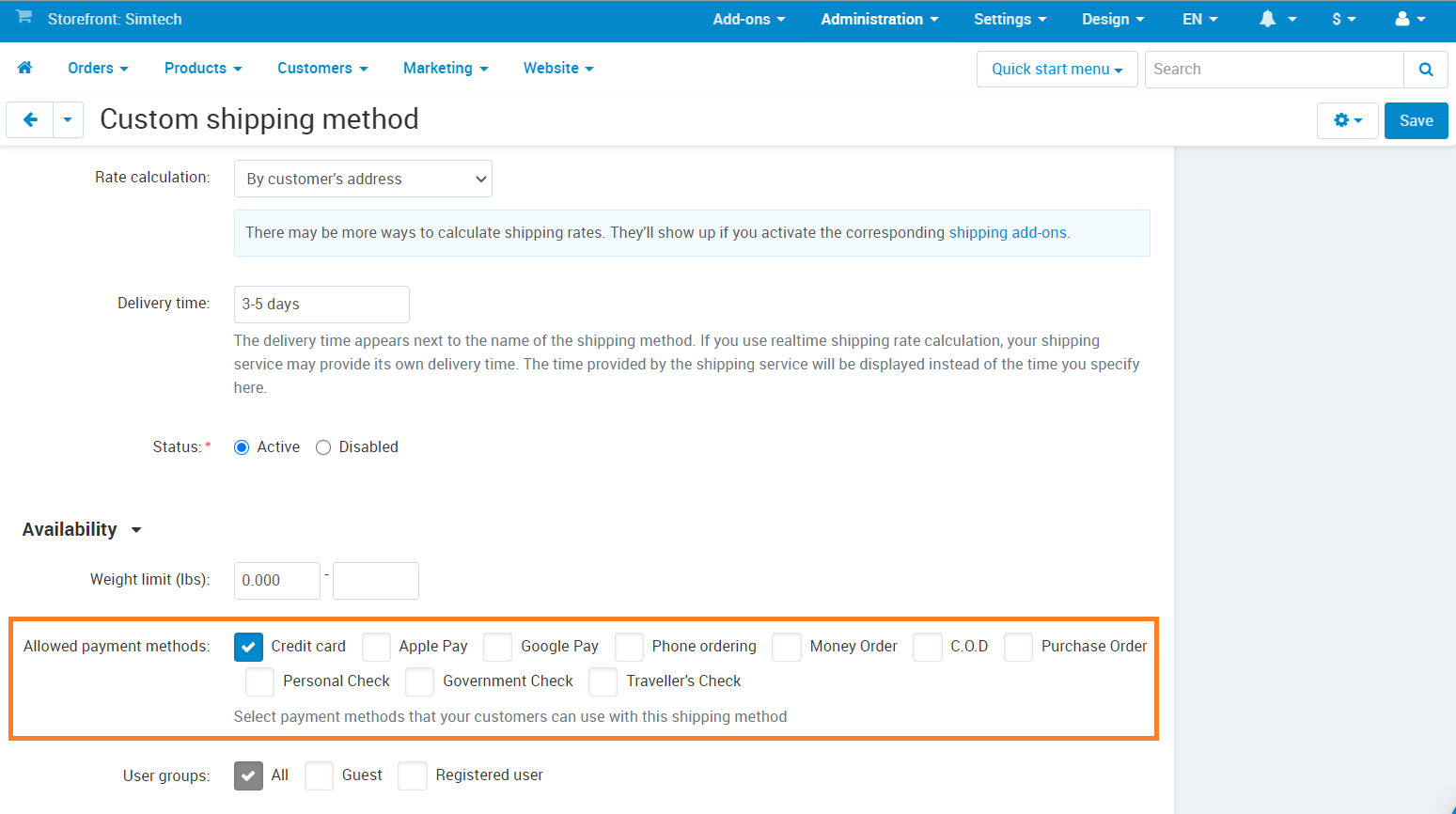Save the shipping method
The image size is (1456, 814).
pyautogui.click(x=1417, y=120)
